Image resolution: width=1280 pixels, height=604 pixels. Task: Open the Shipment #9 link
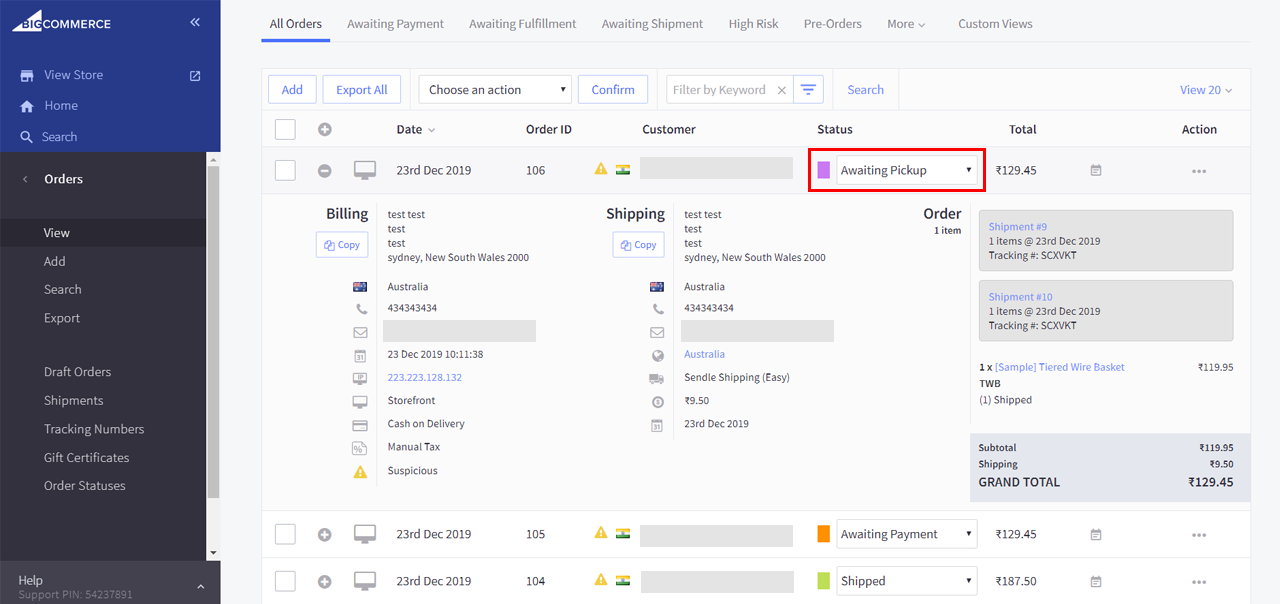[x=1017, y=227]
